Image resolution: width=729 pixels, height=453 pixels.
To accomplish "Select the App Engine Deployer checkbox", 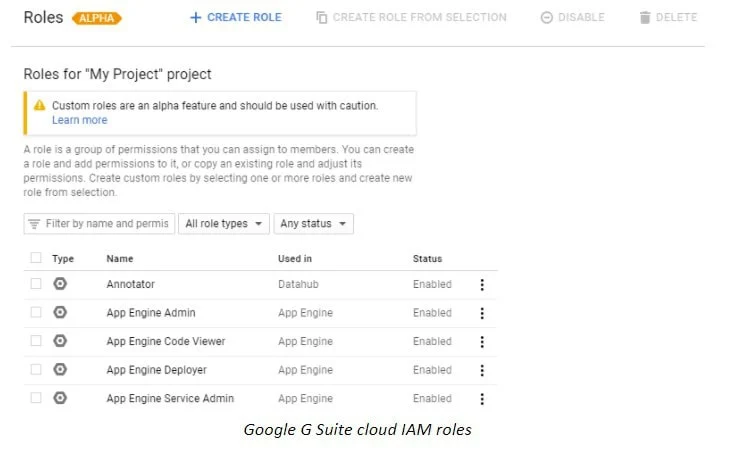I will pyautogui.click(x=36, y=369).
